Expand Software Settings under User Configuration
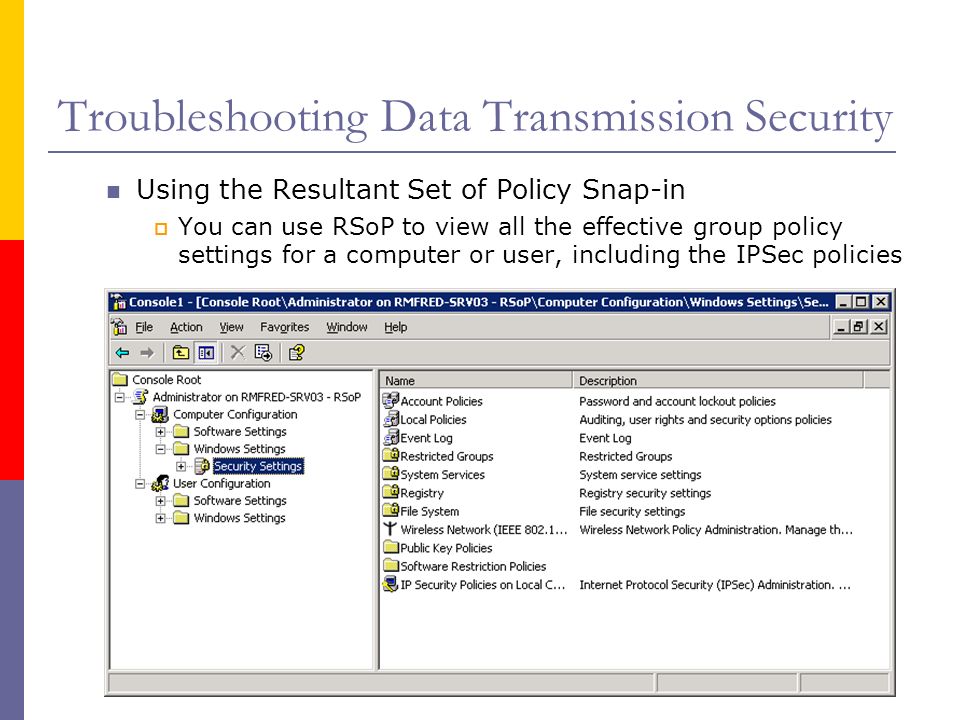 click(x=160, y=501)
